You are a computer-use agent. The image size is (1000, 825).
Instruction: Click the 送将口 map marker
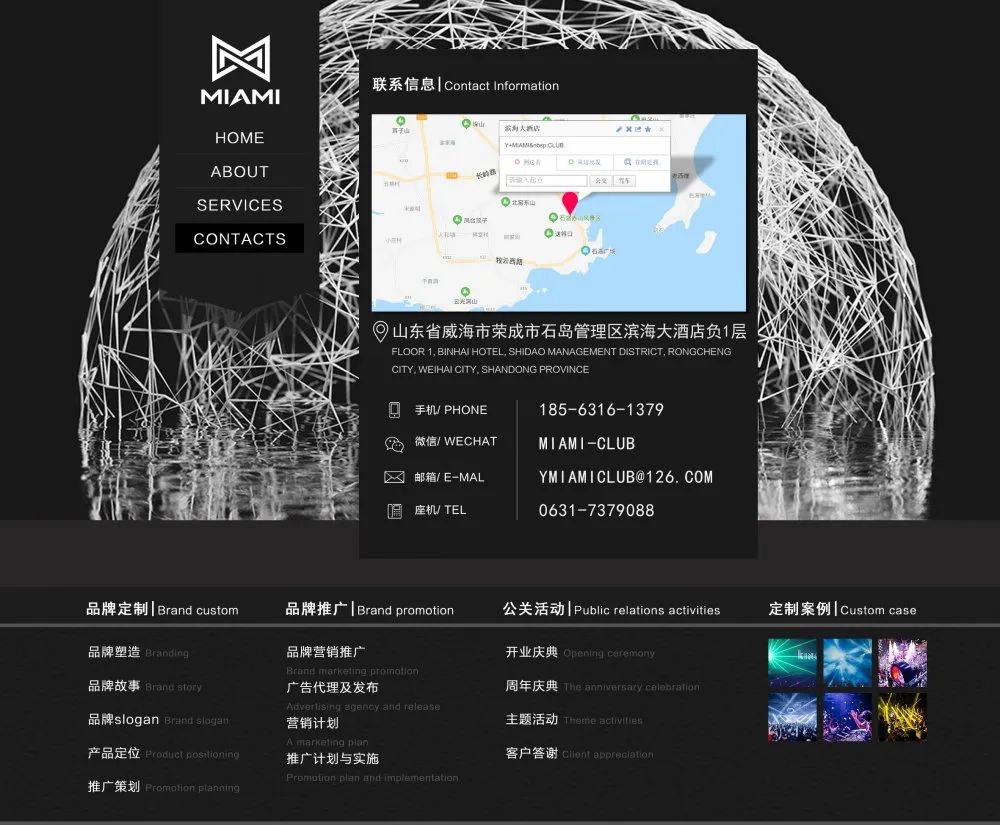click(549, 233)
